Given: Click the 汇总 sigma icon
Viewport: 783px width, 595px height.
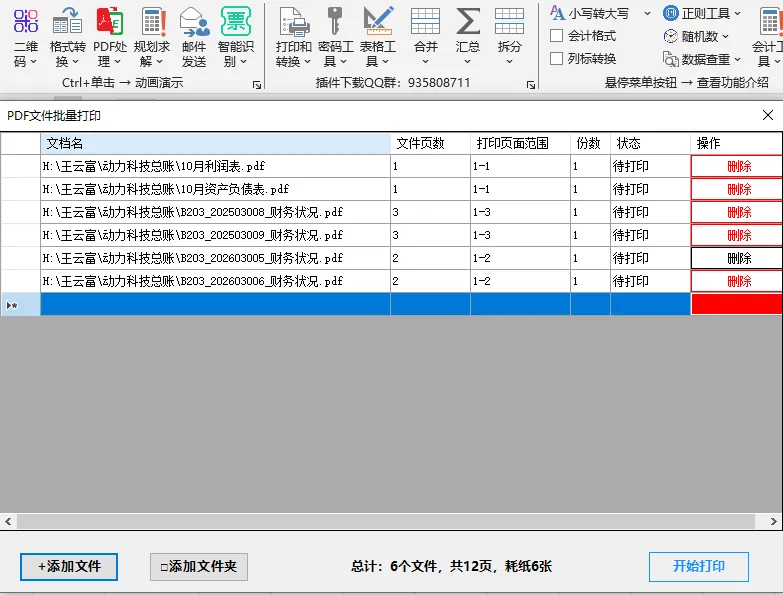Looking at the screenshot, I should 467,21.
